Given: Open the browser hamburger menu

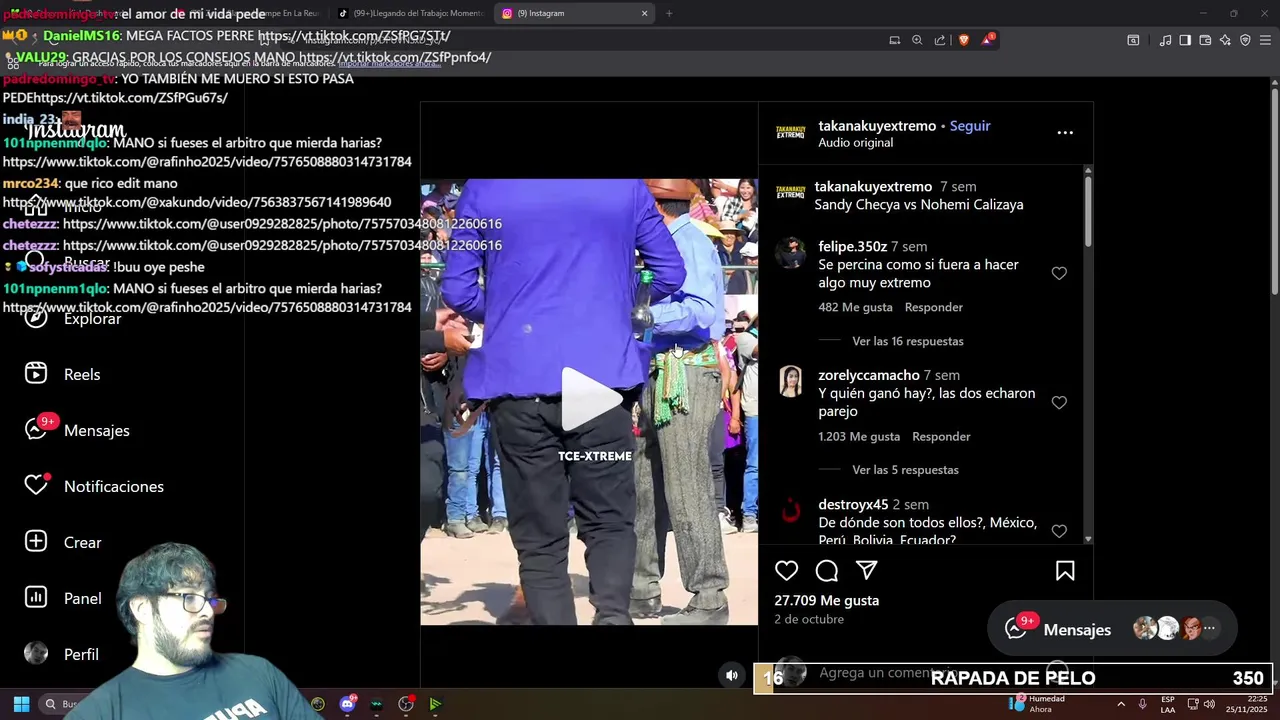Looking at the screenshot, I should (1265, 40).
